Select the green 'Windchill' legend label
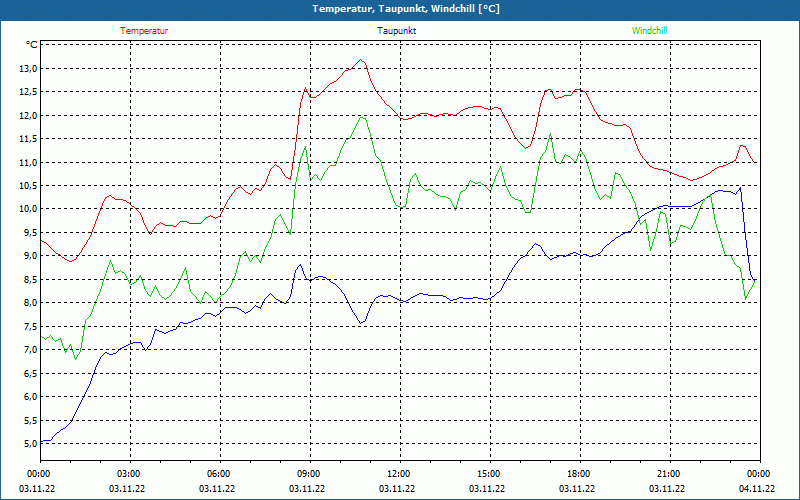 pyautogui.click(x=649, y=31)
